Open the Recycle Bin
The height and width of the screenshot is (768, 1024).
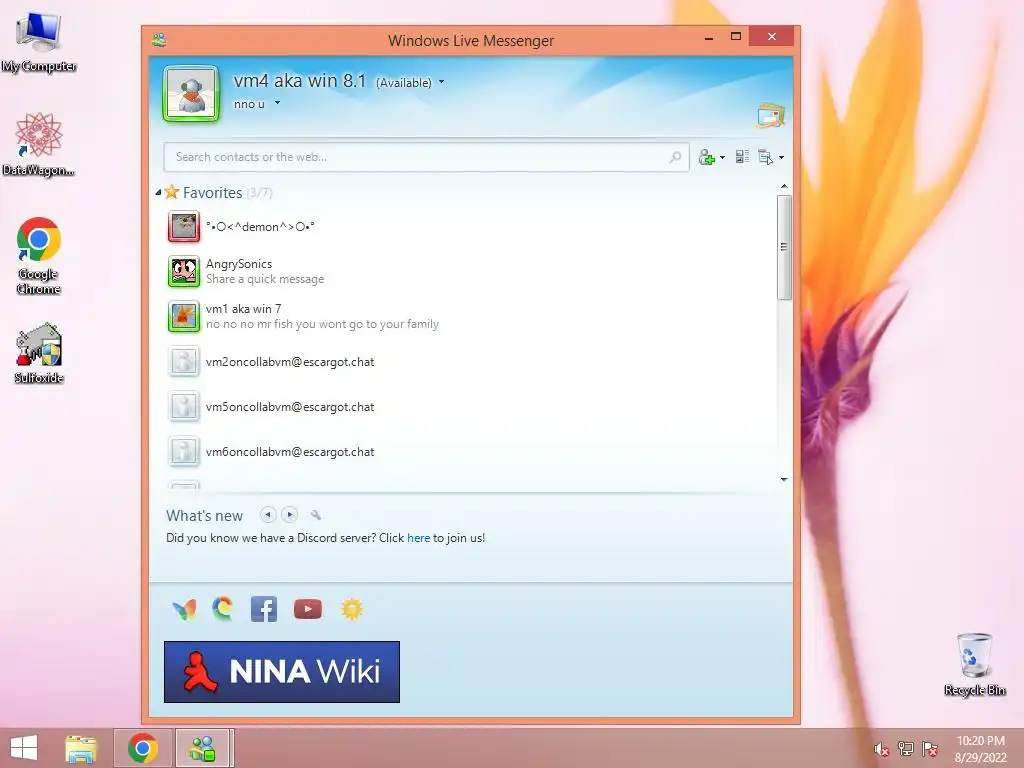click(974, 665)
